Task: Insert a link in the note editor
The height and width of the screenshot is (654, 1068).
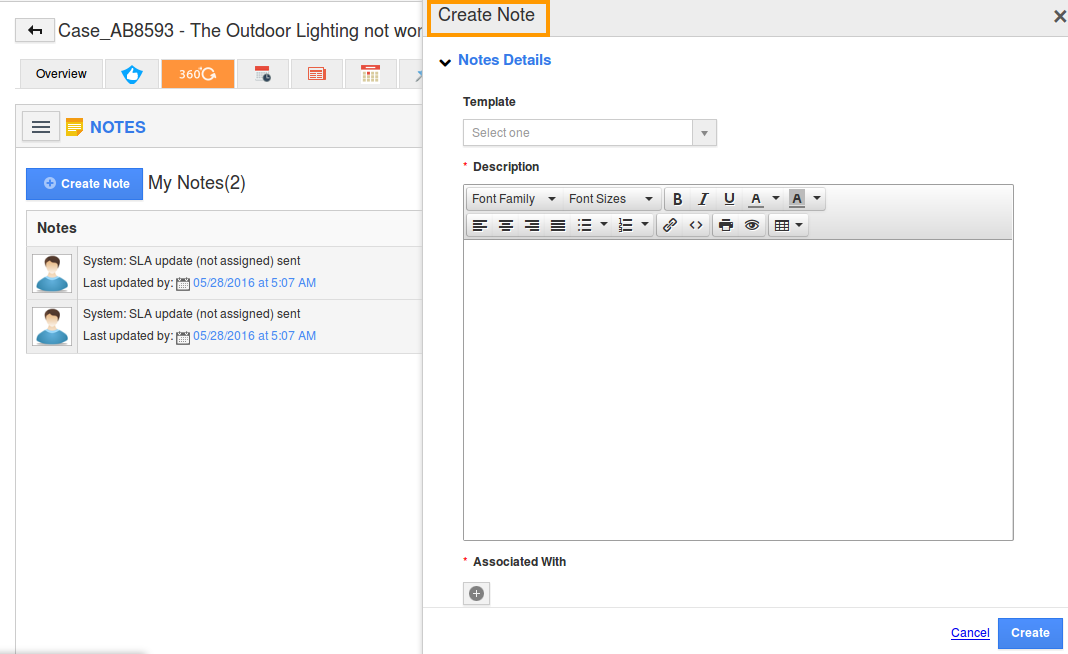Action: point(669,224)
